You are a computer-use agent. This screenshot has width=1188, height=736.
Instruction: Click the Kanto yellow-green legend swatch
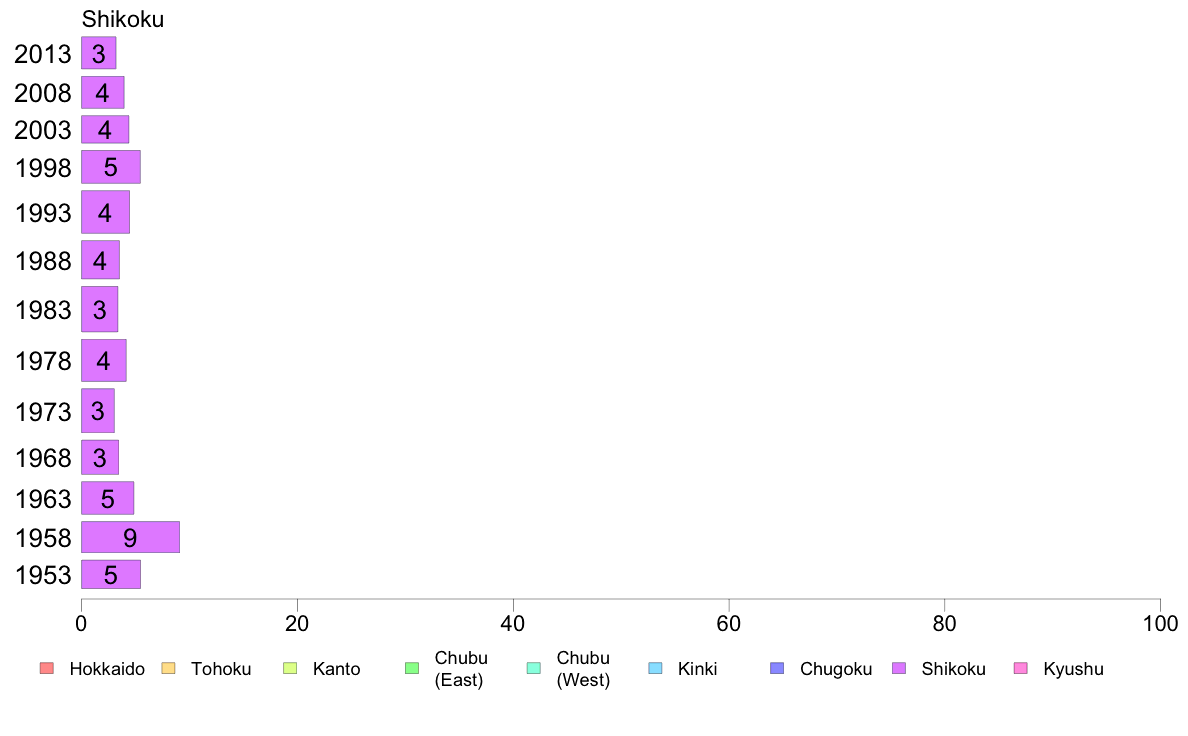coord(290,669)
